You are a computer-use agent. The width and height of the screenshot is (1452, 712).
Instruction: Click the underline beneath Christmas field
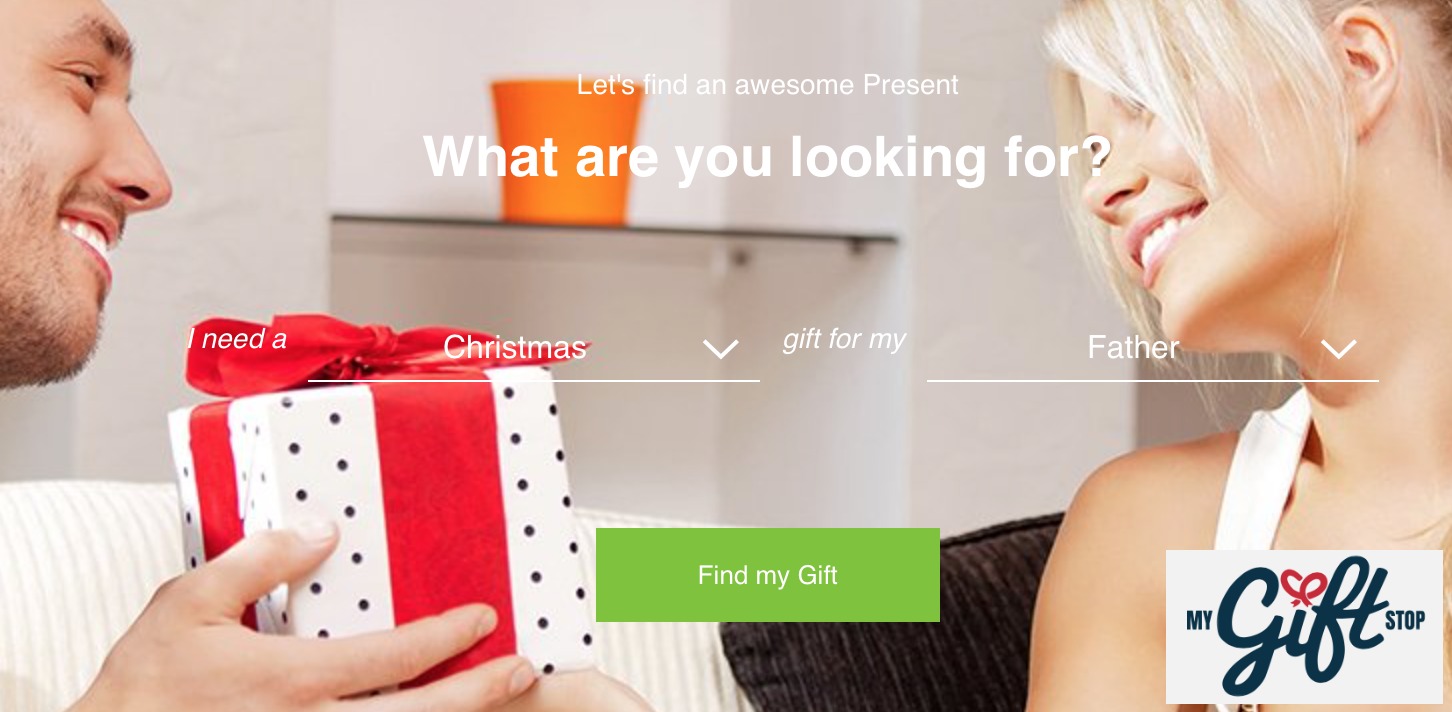tap(534, 380)
